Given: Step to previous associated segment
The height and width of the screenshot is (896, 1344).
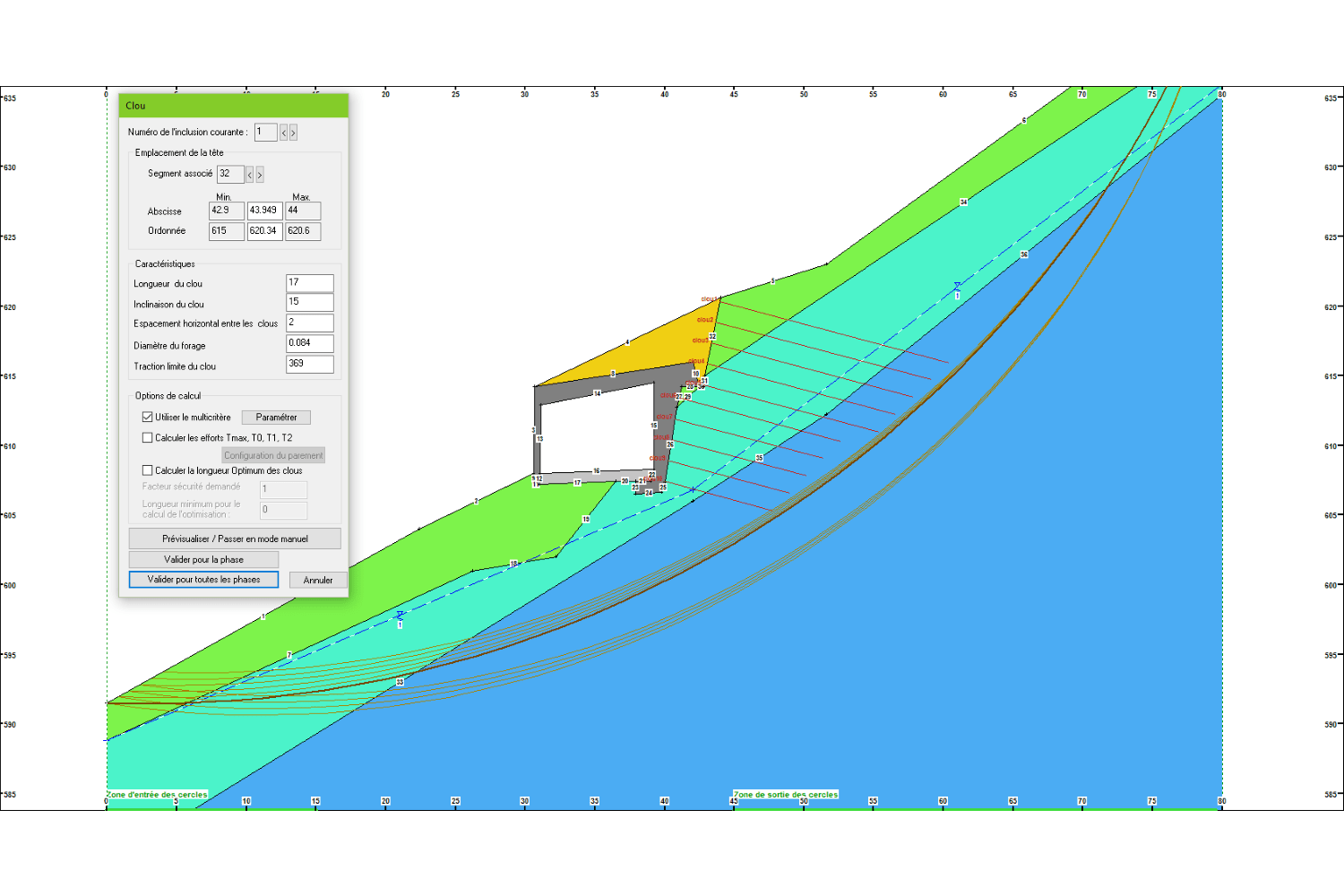Looking at the screenshot, I should pyautogui.click(x=250, y=175).
